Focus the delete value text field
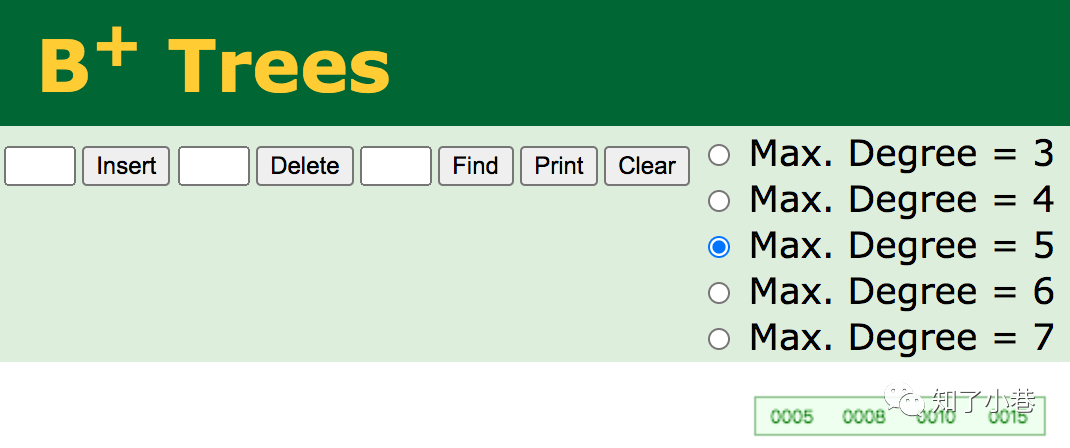The height and width of the screenshot is (448, 1070). 214,166
